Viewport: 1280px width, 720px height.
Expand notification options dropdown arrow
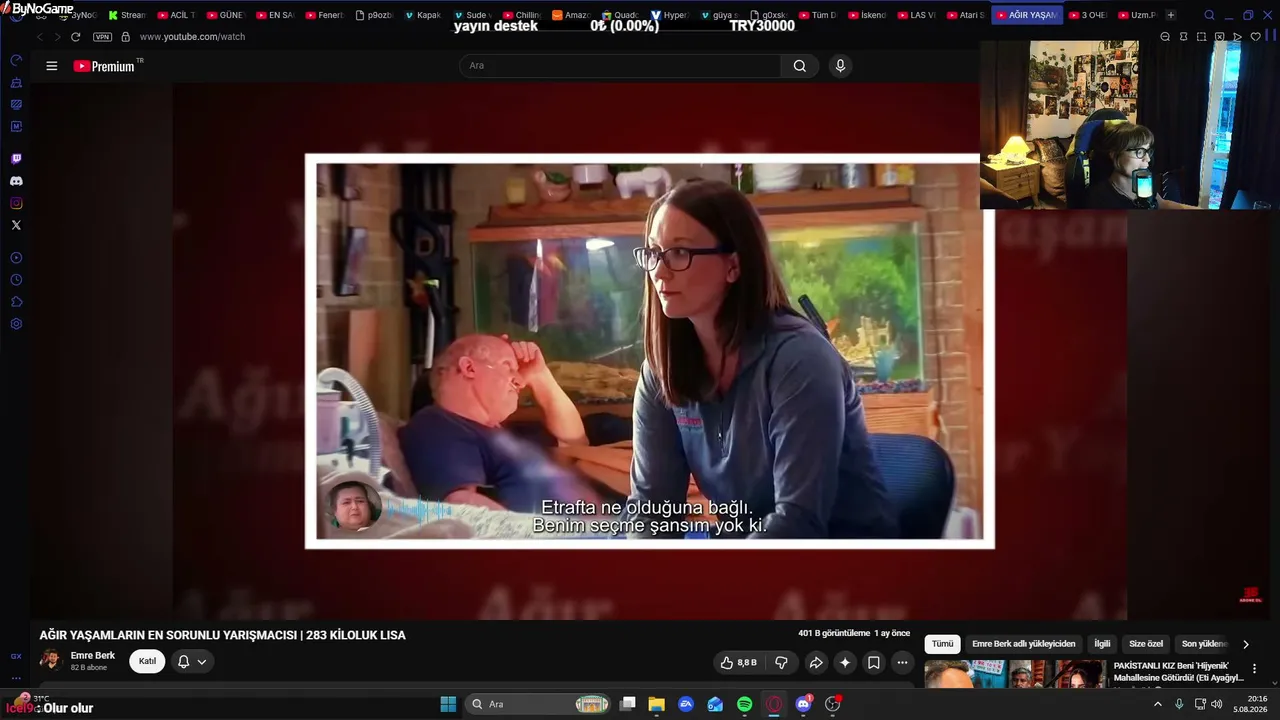pos(202,662)
